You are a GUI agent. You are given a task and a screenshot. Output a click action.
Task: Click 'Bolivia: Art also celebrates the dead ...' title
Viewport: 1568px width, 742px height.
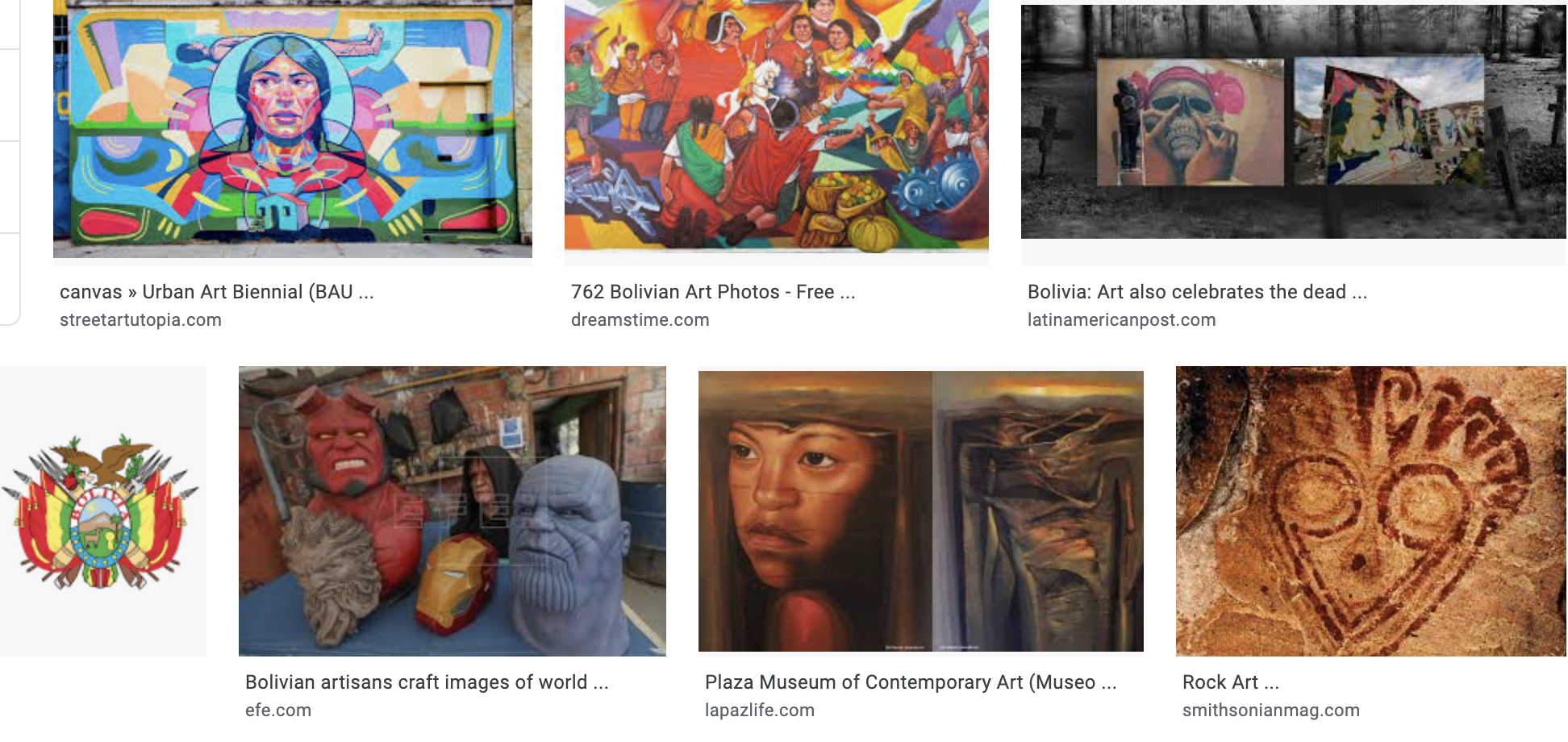pos(1197,292)
